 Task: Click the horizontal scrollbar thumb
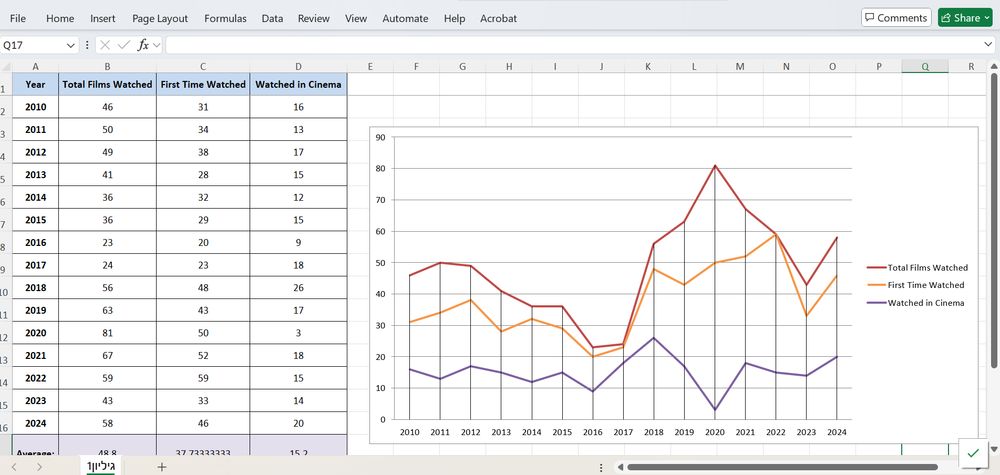(x=783, y=467)
